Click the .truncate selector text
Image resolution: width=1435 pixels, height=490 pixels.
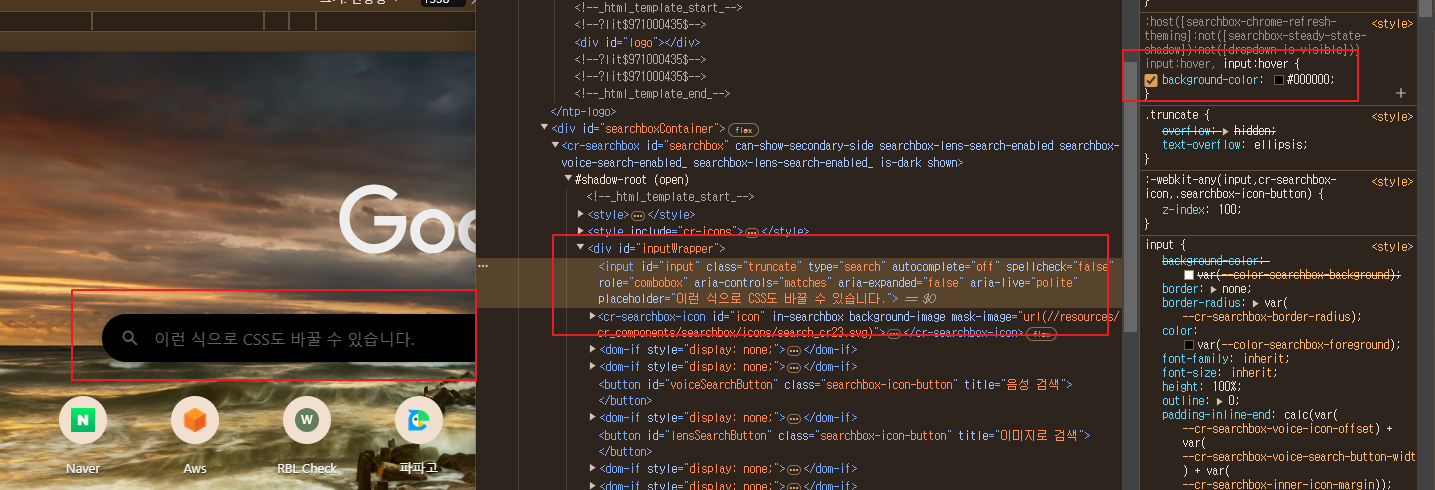(x=1172, y=116)
